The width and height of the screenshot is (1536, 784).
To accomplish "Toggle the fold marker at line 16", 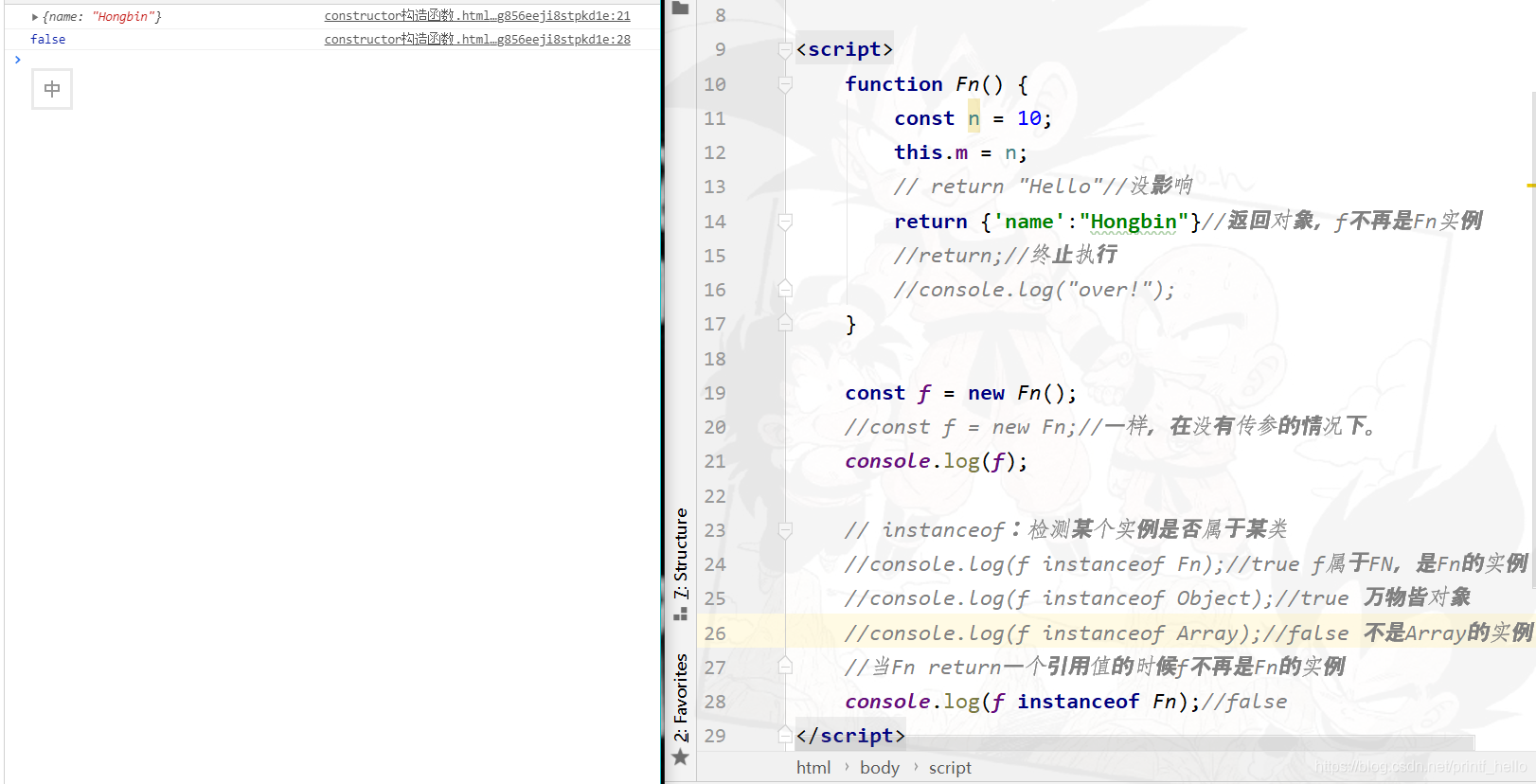I will pyautogui.click(x=785, y=289).
